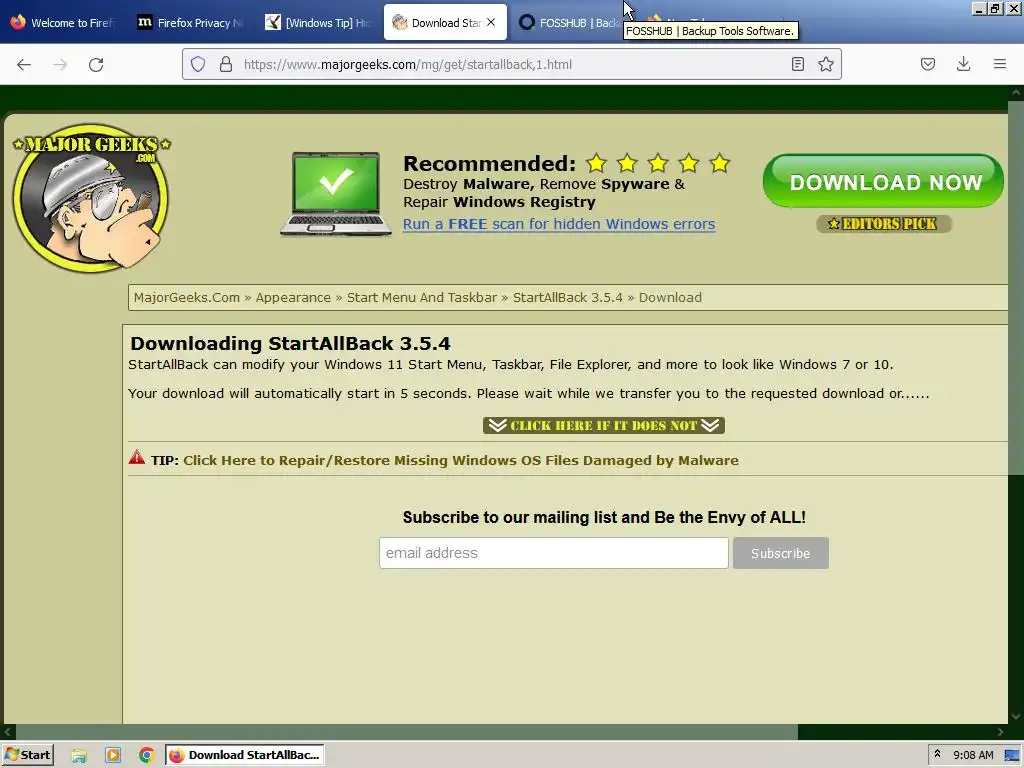Open the Windows Start button
The image size is (1024, 768).
click(28, 755)
